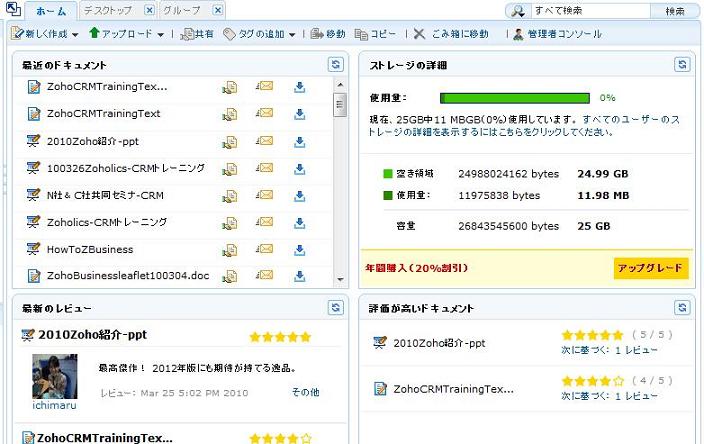Open the 2010Zoho紹介-ppt review title

pos(92,335)
